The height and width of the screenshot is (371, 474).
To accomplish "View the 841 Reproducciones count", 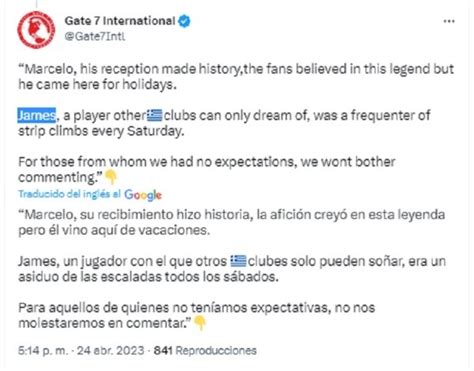I will pyautogui.click(x=205, y=351).
